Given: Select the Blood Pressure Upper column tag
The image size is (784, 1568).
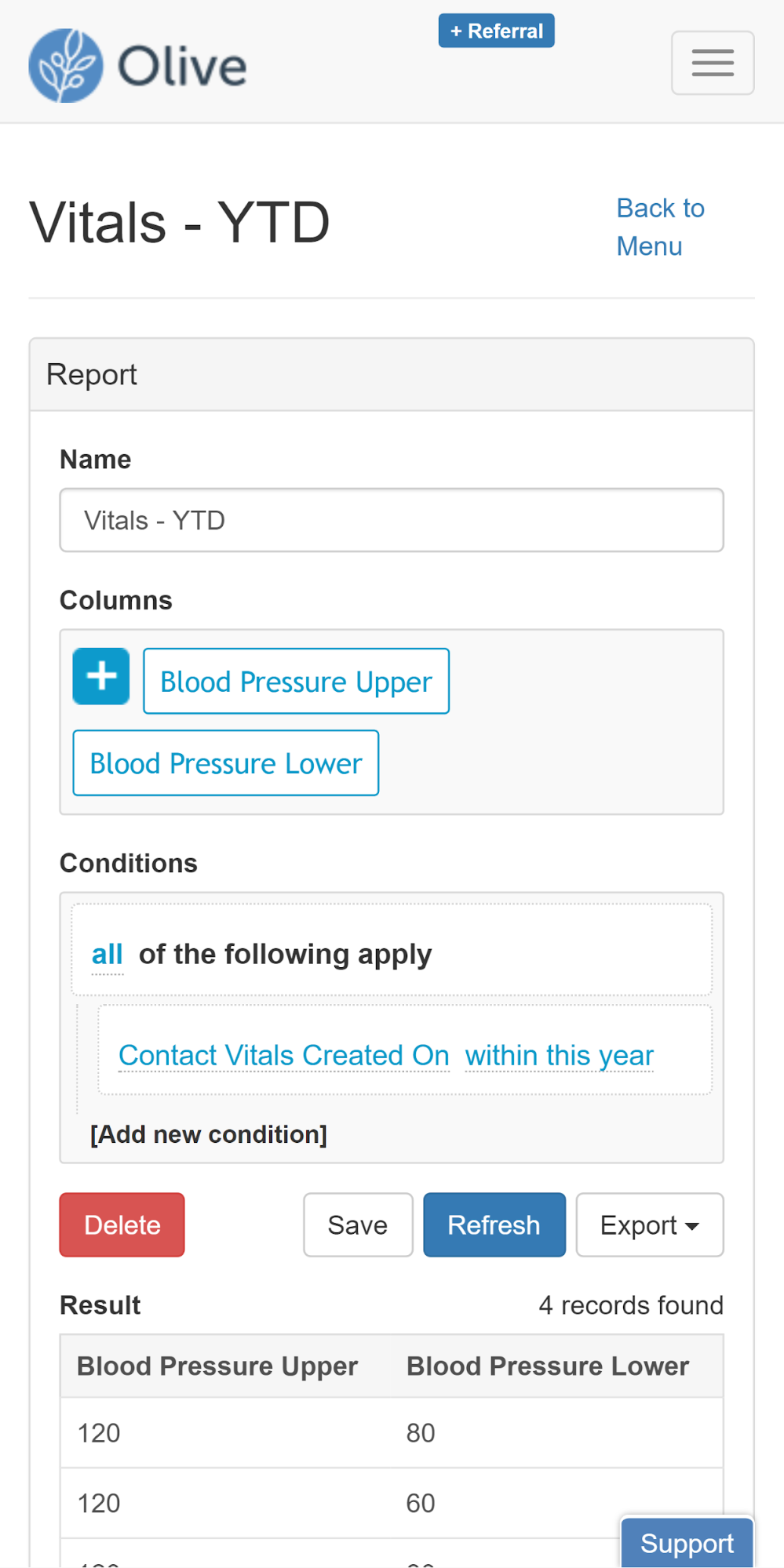Looking at the screenshot, I should point(296,682).
